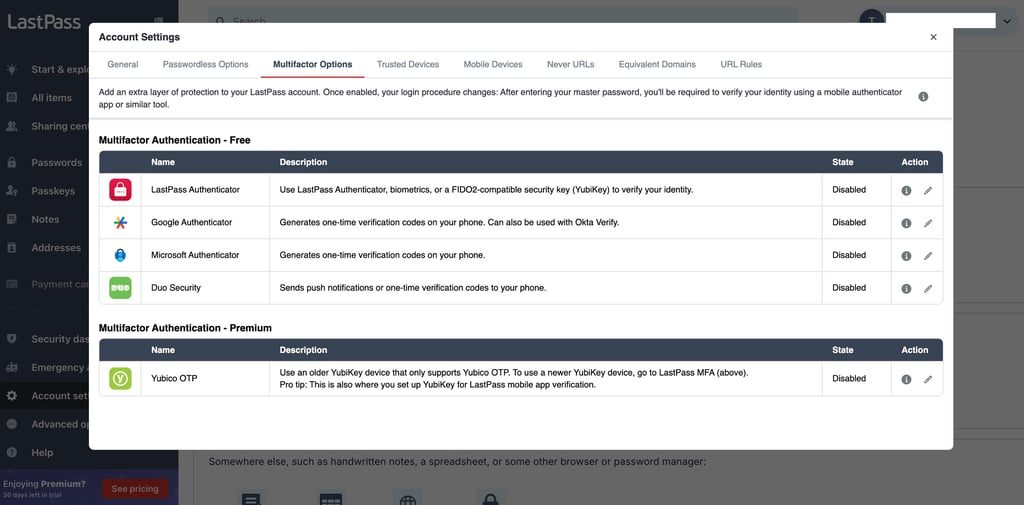The width and height of the screenshot is (1024, 505).
Task: Click the Yubico OTP green logo
Action: coord(120,378)
